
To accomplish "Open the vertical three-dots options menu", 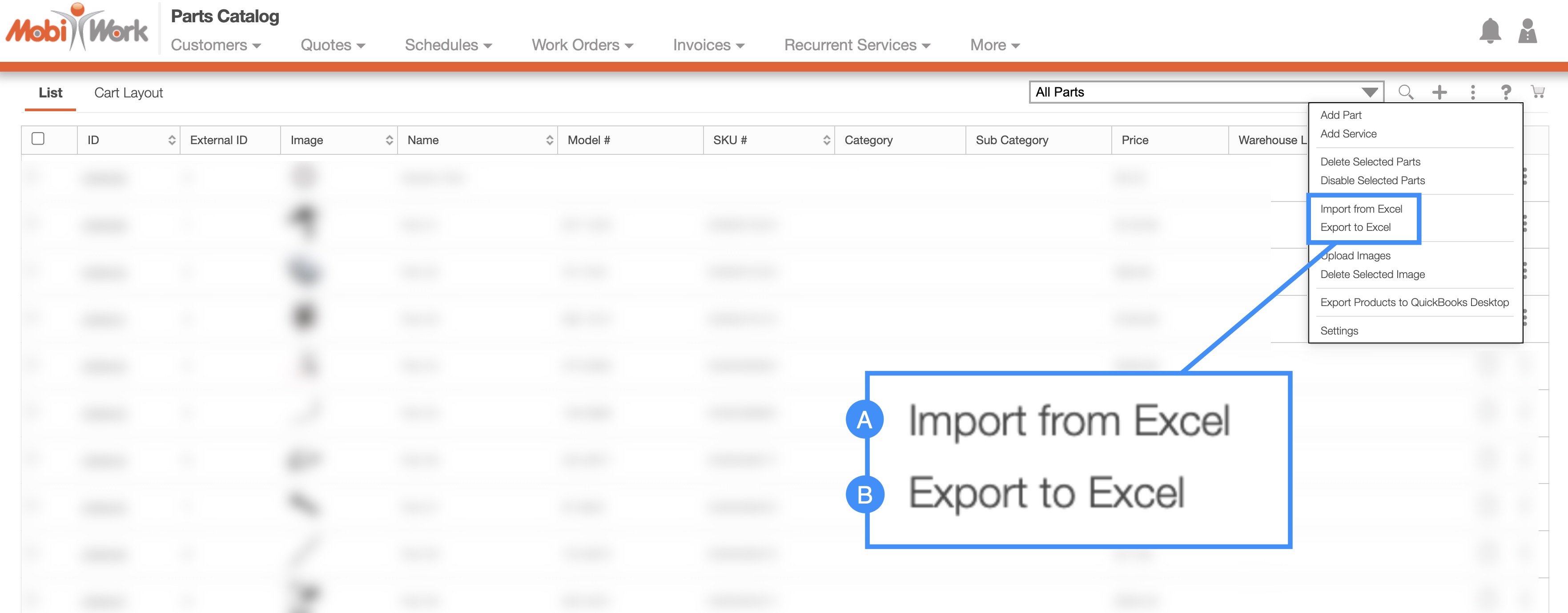I will click(1472, 92).
